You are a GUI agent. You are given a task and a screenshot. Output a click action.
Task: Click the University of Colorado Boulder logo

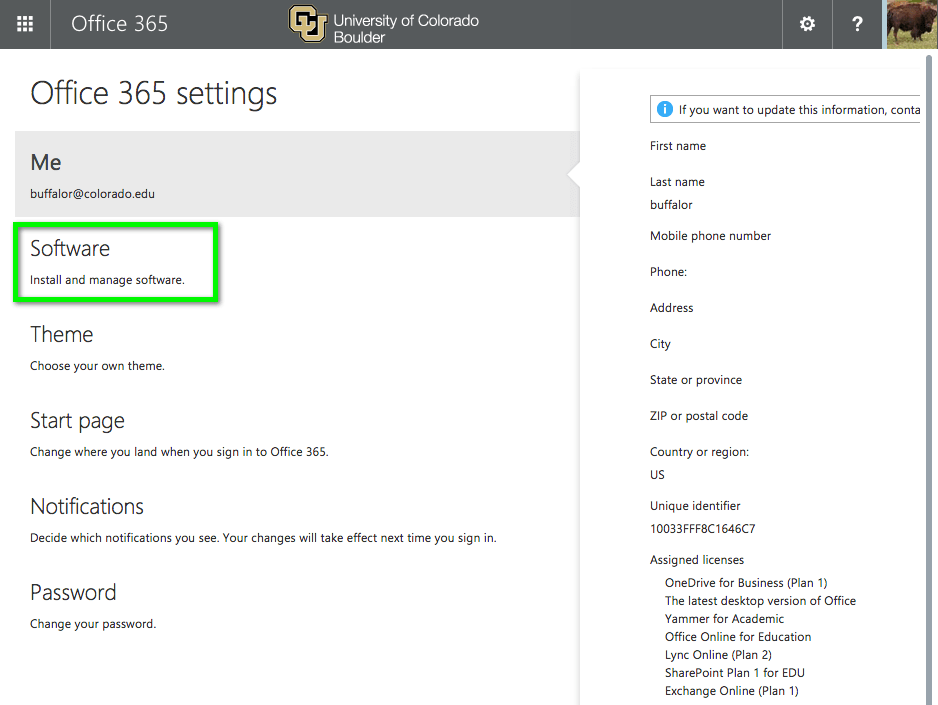(x=383, y=25)
